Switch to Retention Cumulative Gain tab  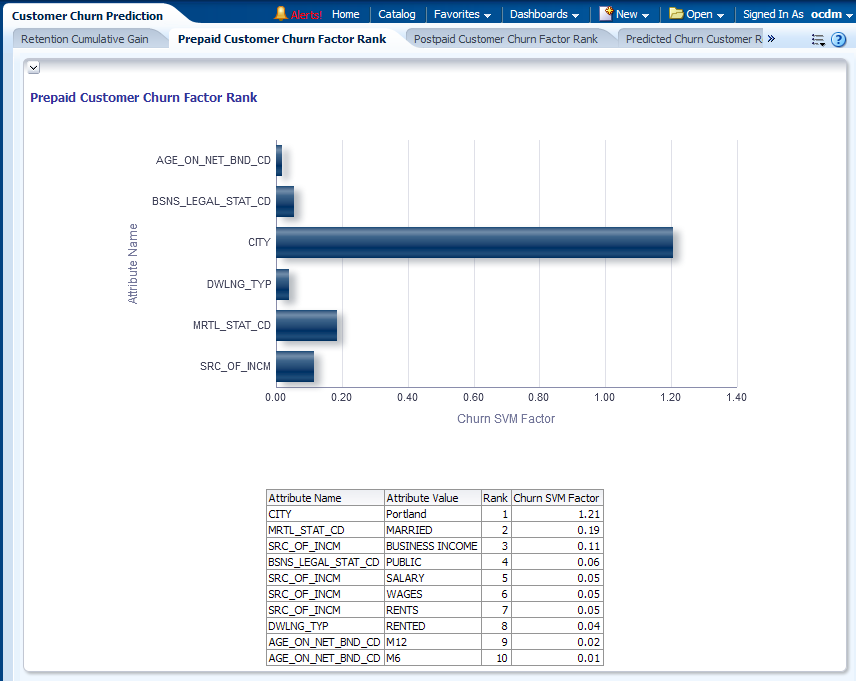click(x=85, y=39)
